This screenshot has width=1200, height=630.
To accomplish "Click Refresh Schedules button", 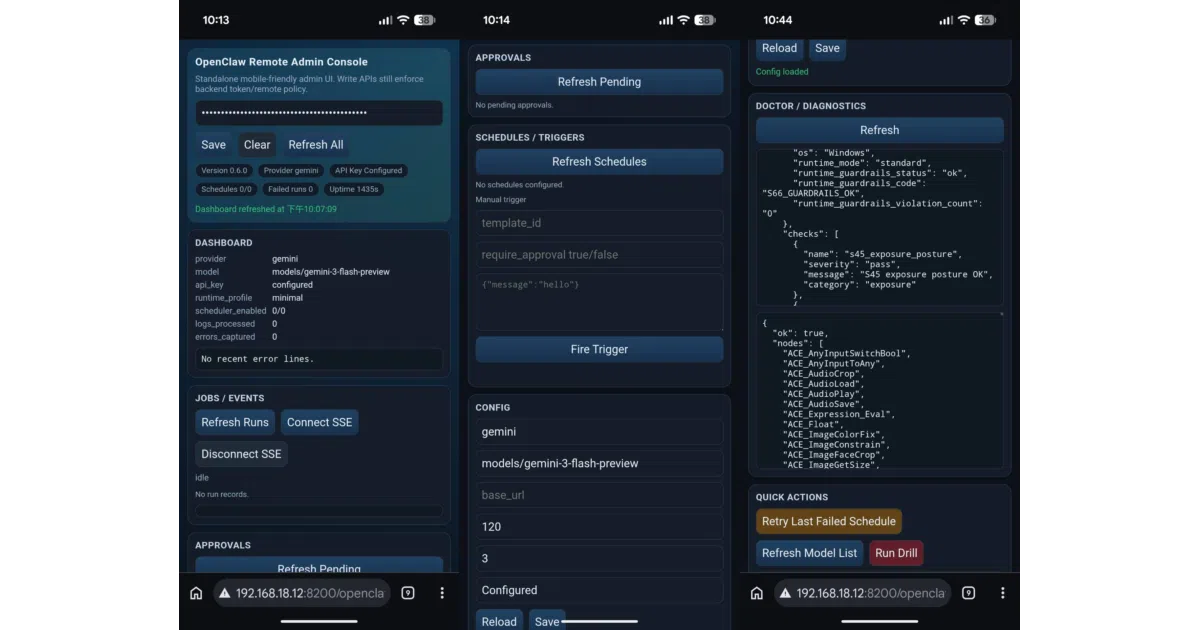I will [599, 161].
